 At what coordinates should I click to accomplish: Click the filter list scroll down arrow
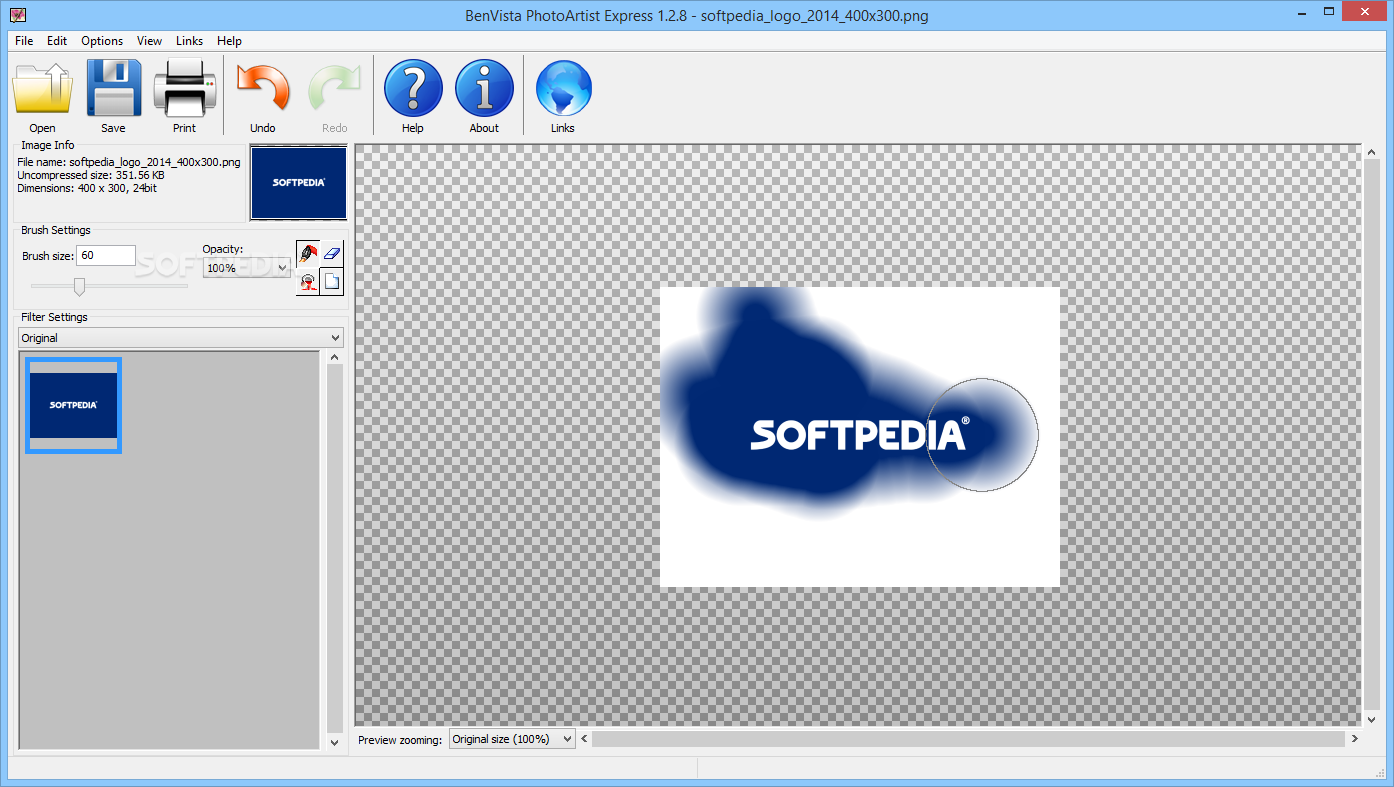(335, 742)
